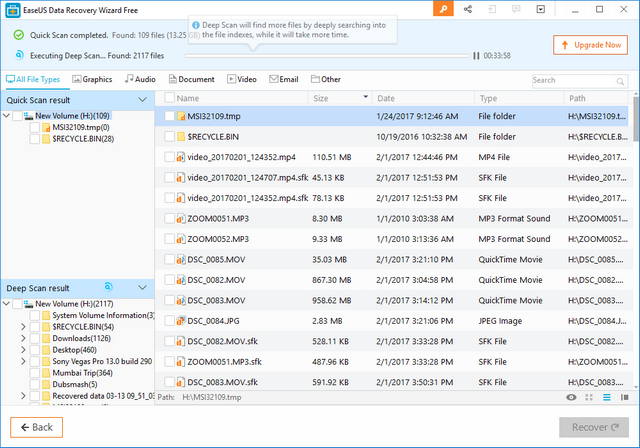Collapse the Quick Scan result panel
The width and height of the screenshot is (640, 448).
142,100
